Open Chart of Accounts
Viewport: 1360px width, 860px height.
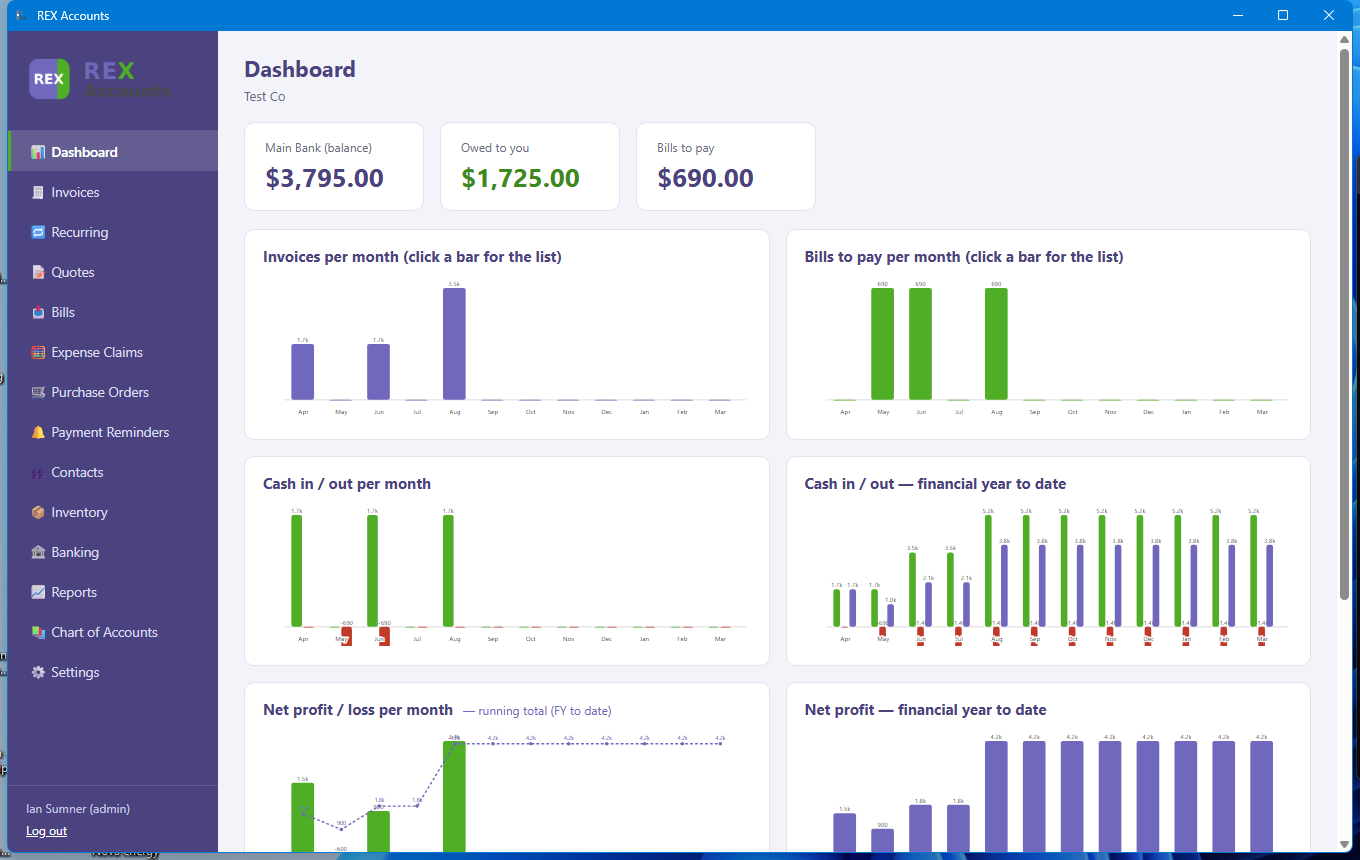(x=113, y=632)
